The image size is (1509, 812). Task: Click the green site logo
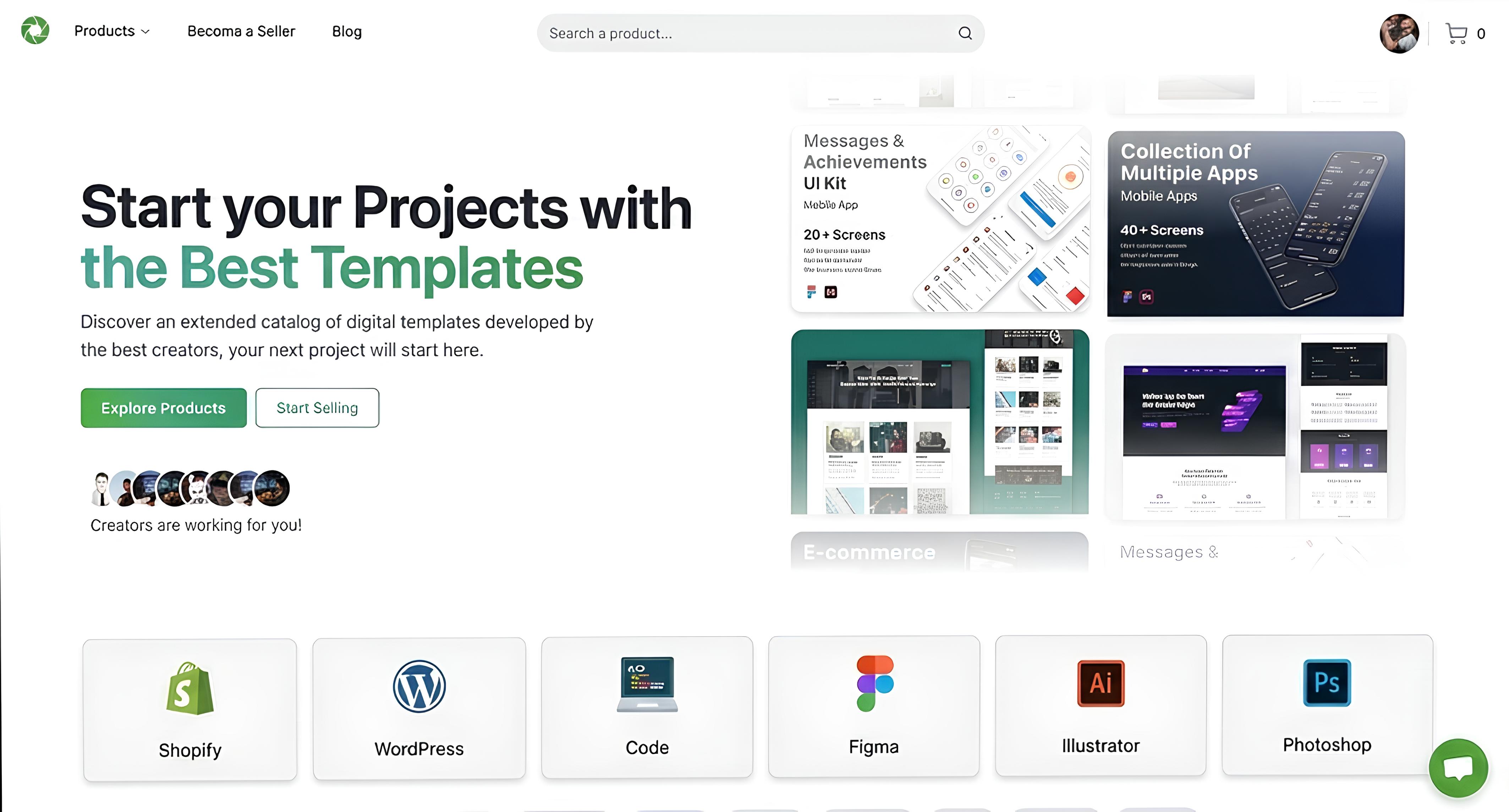(35, 31)
